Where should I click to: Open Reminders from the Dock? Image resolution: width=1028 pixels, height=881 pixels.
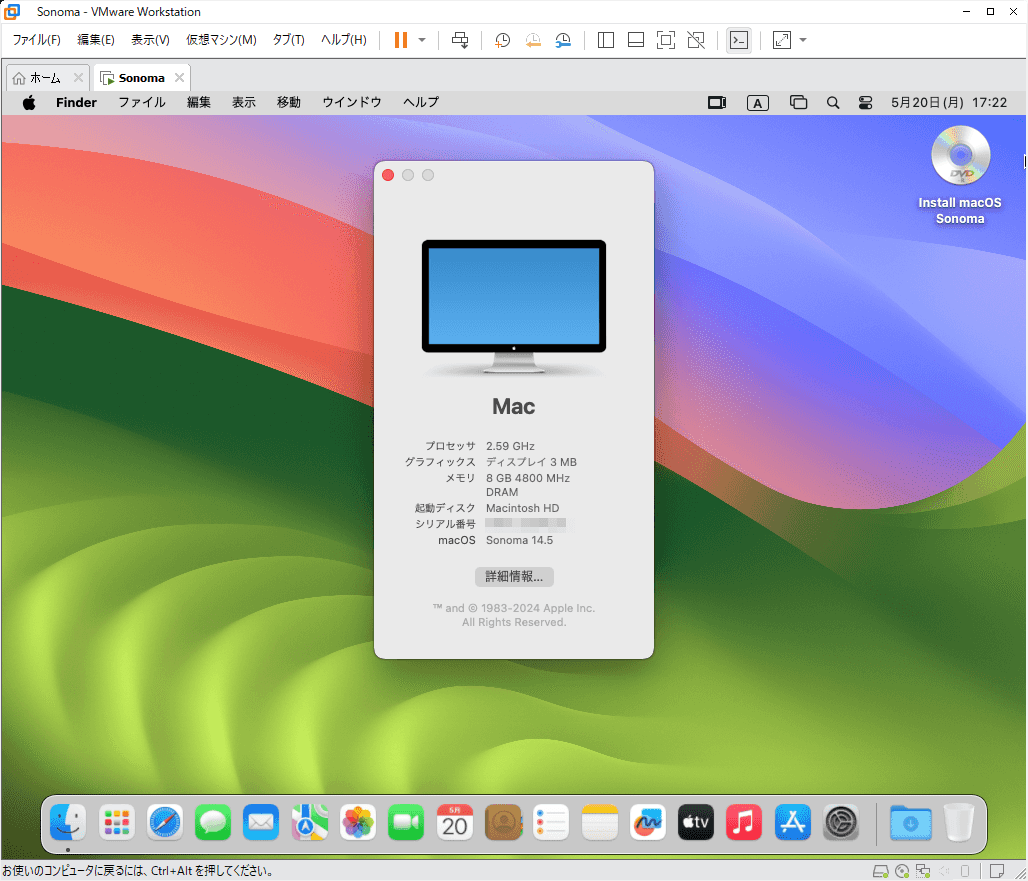[551, 822]
